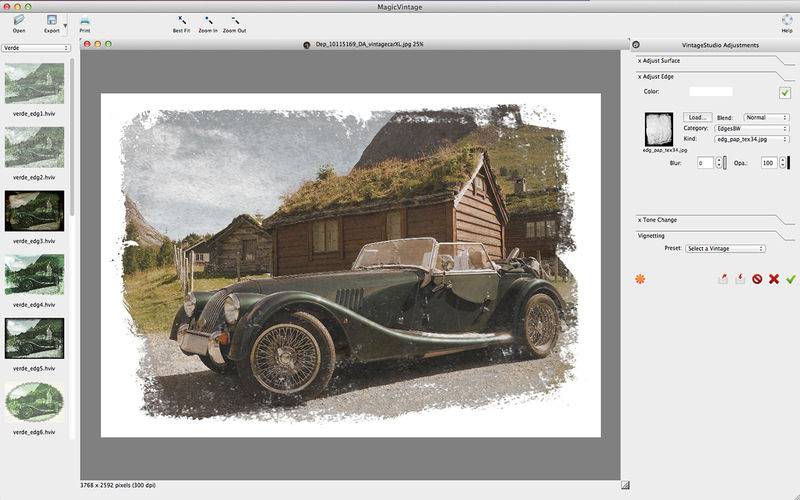The width and height of the screenshot is (800, 500).
Task: Click the edg_pap_tex34 edge texture preview
Action: pos(659,129)
